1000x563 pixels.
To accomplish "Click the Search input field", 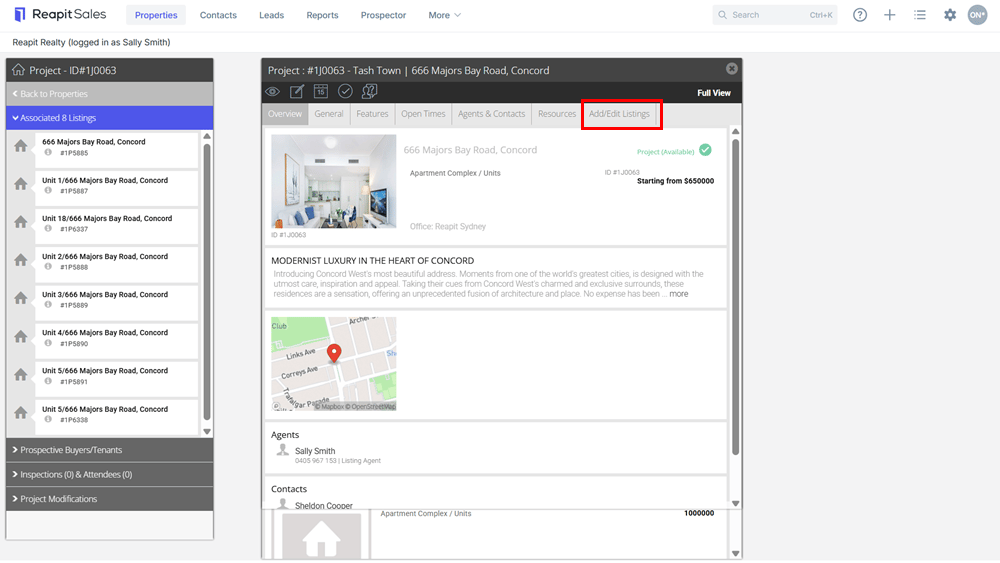I will pyautogui.click(x=774, y=15).
